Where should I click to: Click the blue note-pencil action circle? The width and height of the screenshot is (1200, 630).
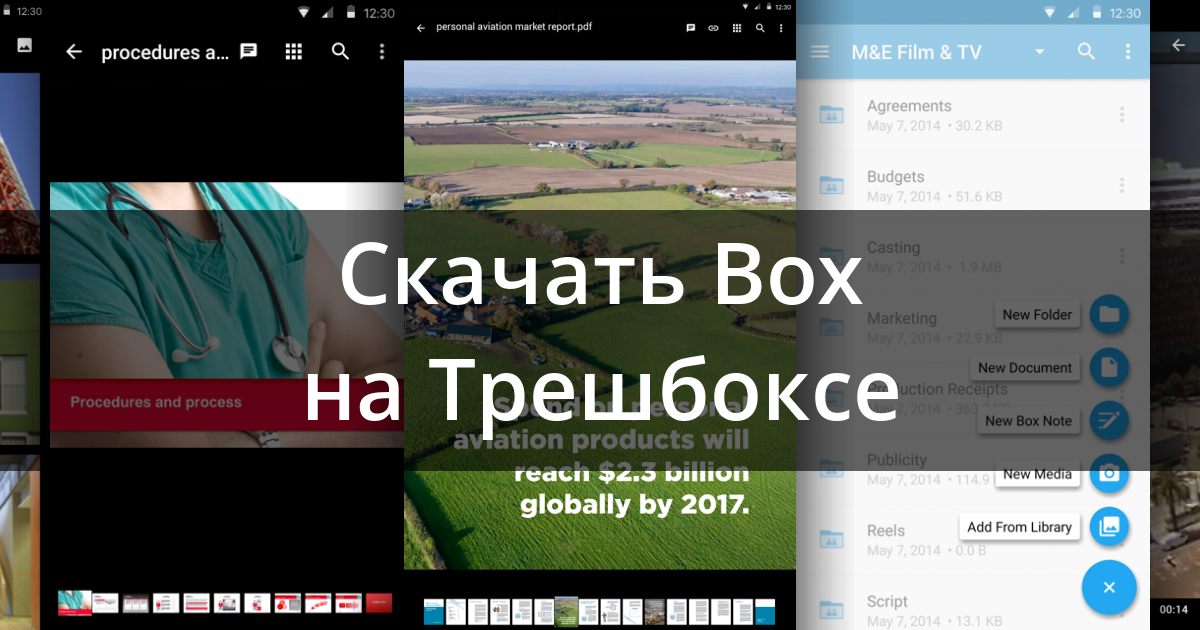pos(1109,421)
